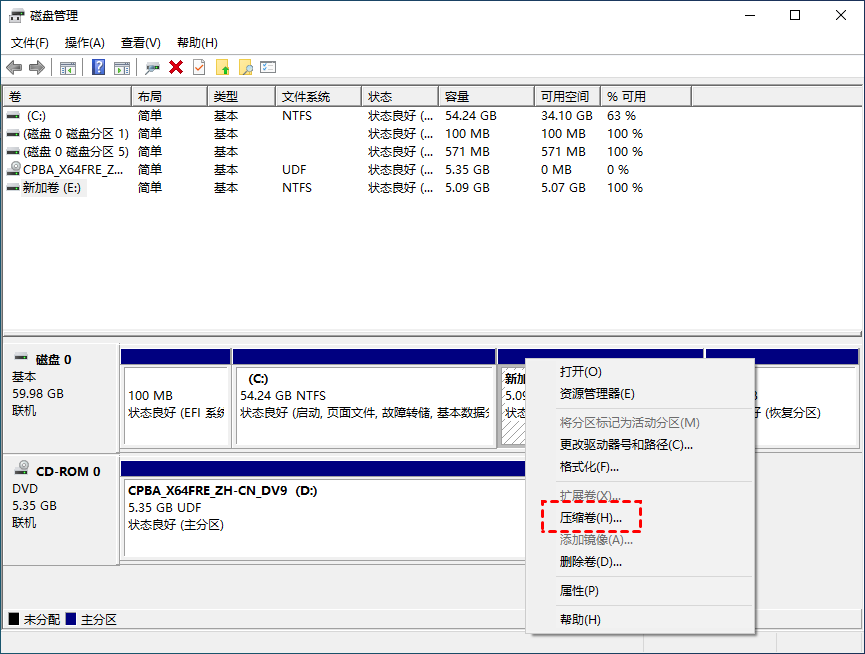Select 删除卷(D)... in context menu
The width and height of the screenshot is (865, 654).
pyautogui.click(x=640, y=562)
